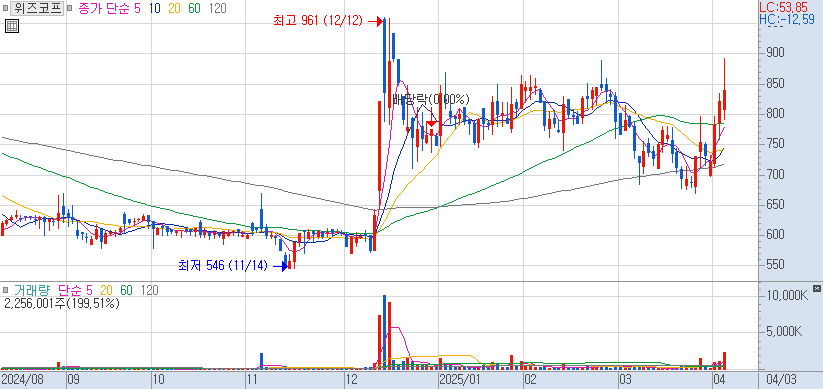823x389 pixels.
Task: Select the volume panel's magenta 5 average label
Action: pyautogui.click(x=89, y=290)
